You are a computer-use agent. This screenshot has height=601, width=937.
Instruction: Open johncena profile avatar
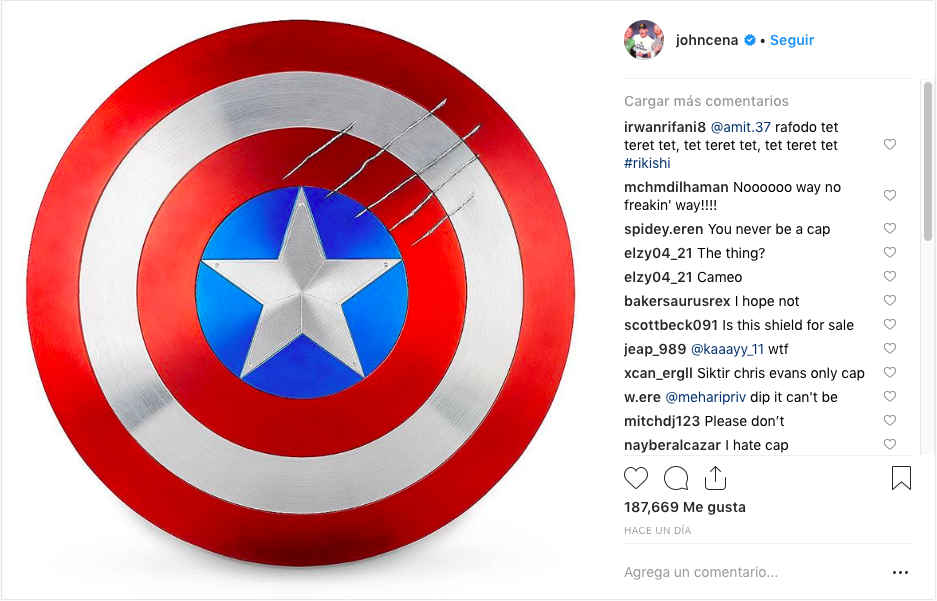(x=644, y=40)
